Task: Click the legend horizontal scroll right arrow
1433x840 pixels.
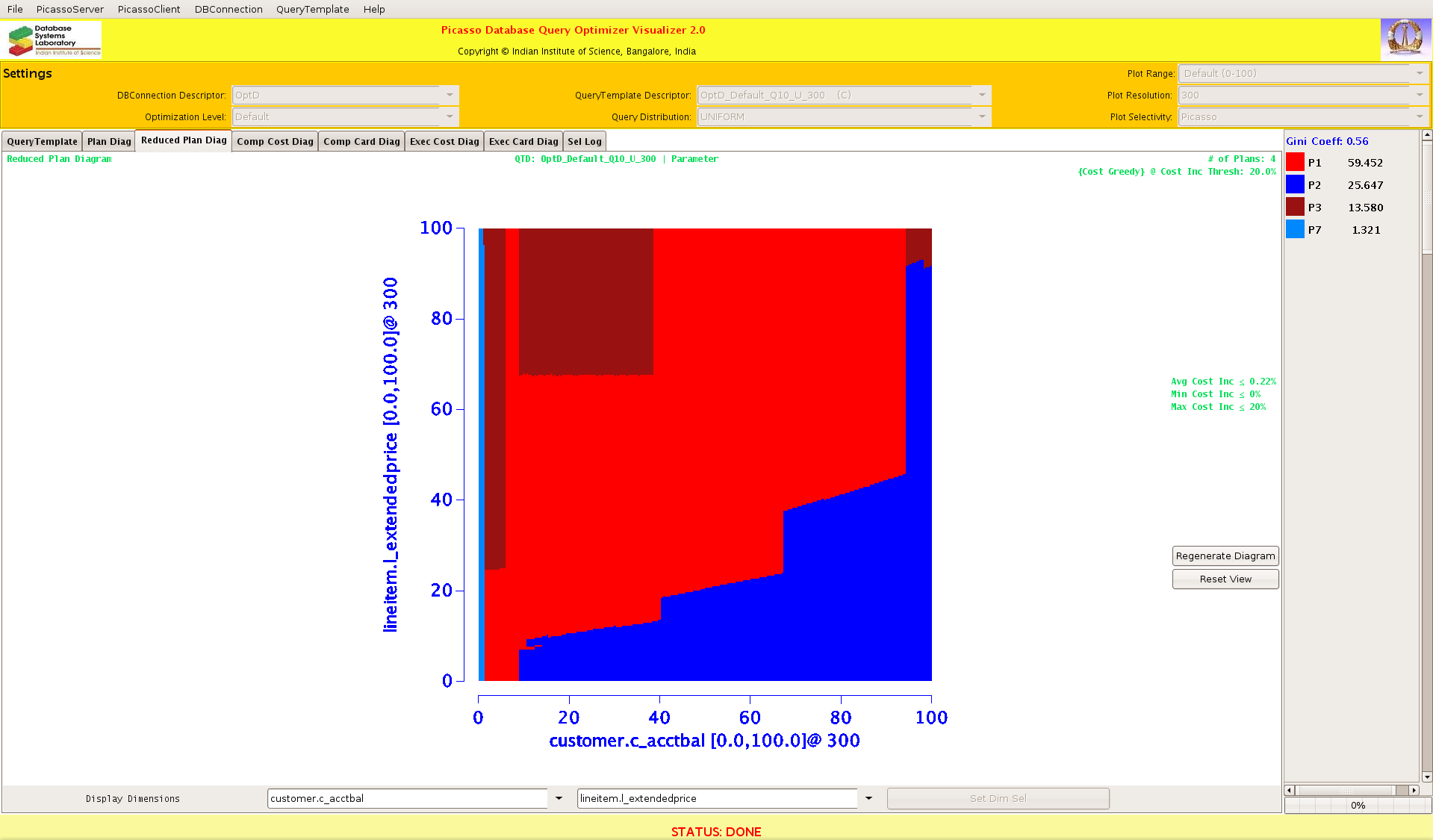Action: point(1414,790)
